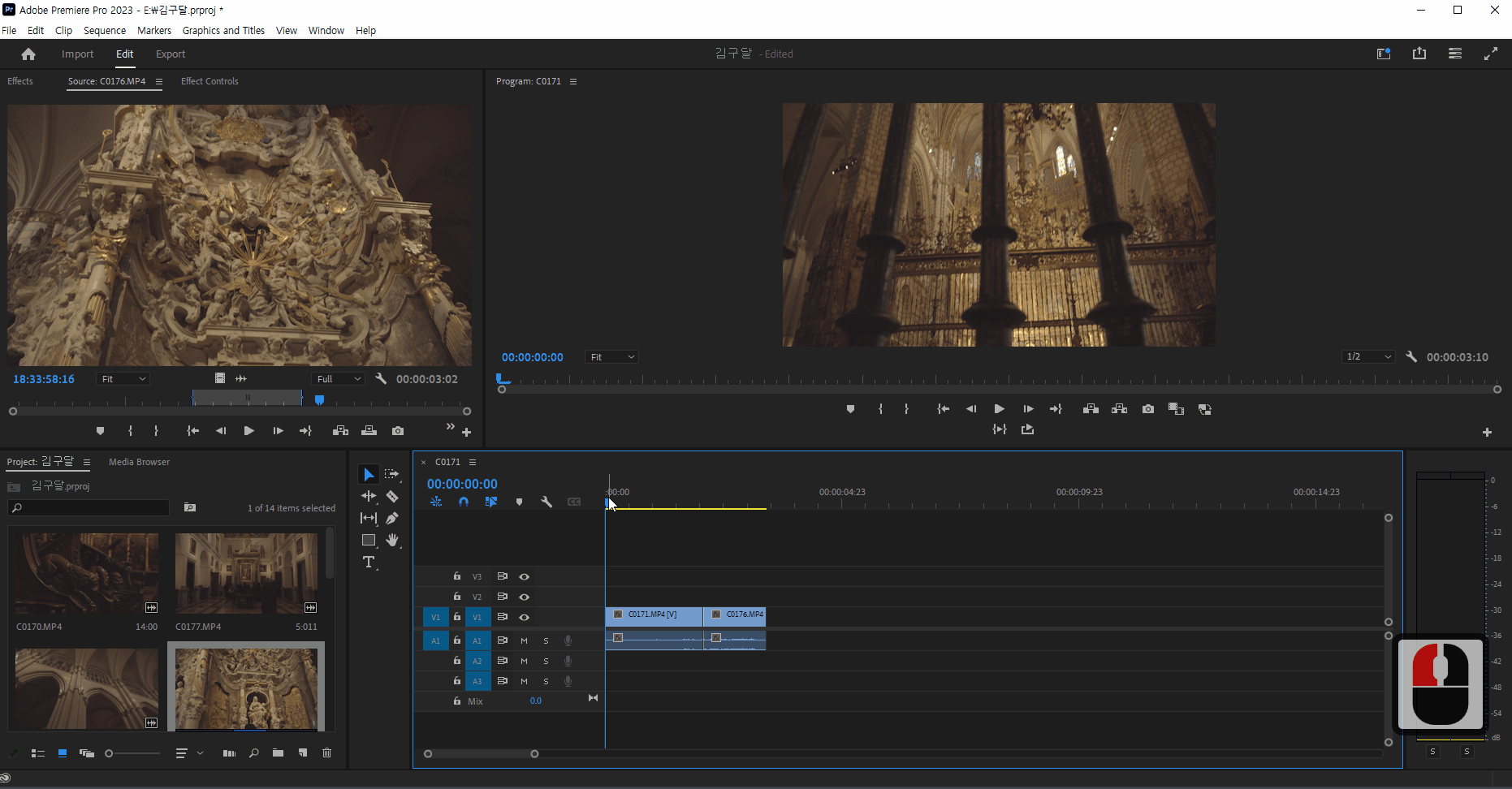This screenshot has height=789, width=1512.
Task: Open Source monitor Full resolution dropdown
Action: [338, 379]
